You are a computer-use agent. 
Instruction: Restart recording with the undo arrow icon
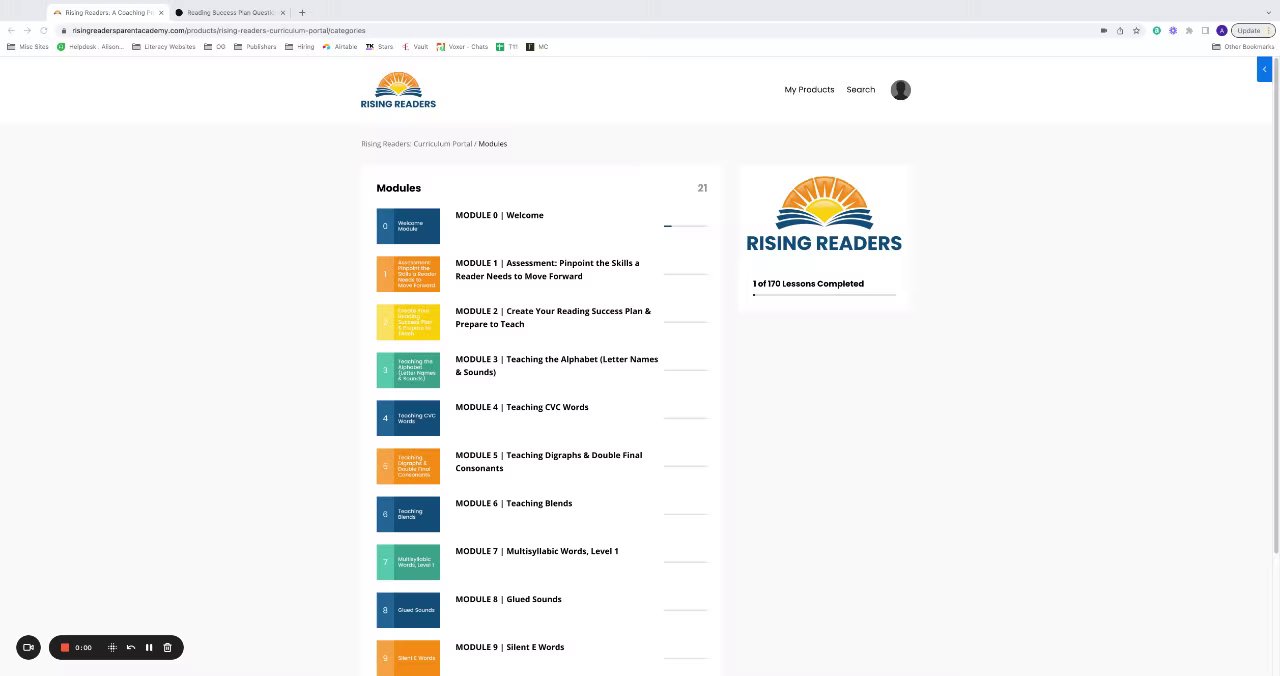(131, 647)
